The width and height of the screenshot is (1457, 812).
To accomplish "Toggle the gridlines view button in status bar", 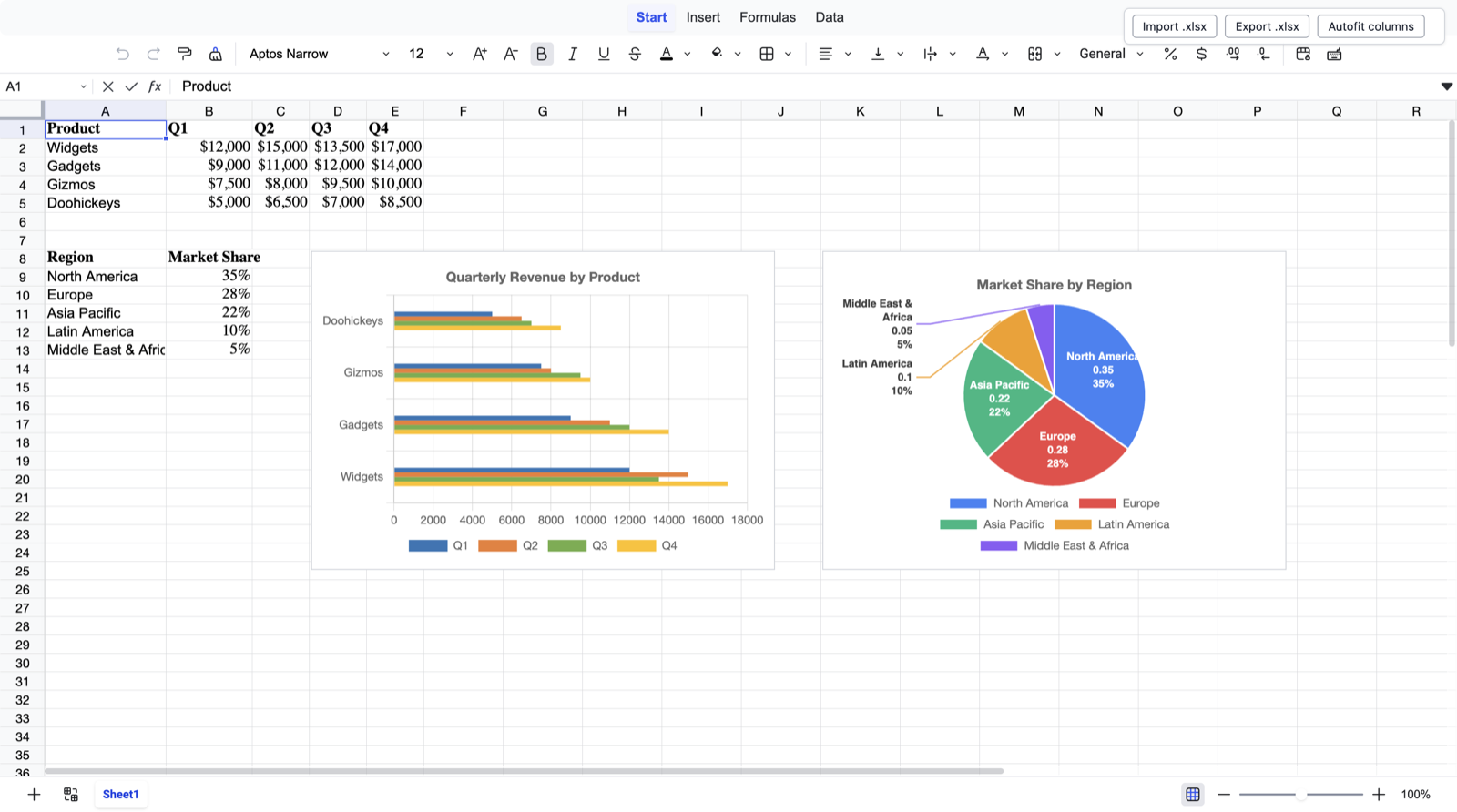I will [x=1193, y=795].
